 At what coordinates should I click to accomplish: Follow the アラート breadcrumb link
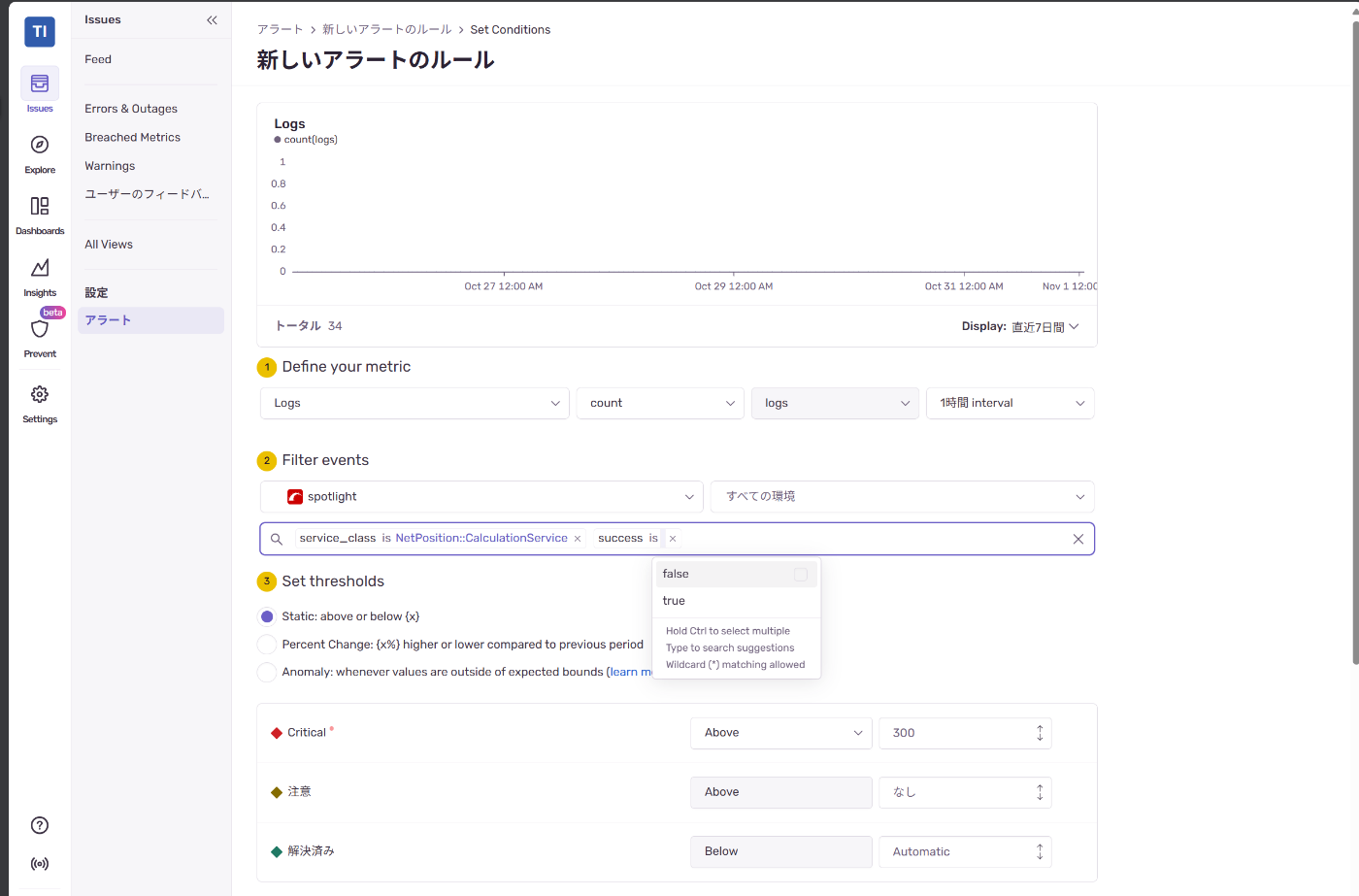(x=281, y=29)
